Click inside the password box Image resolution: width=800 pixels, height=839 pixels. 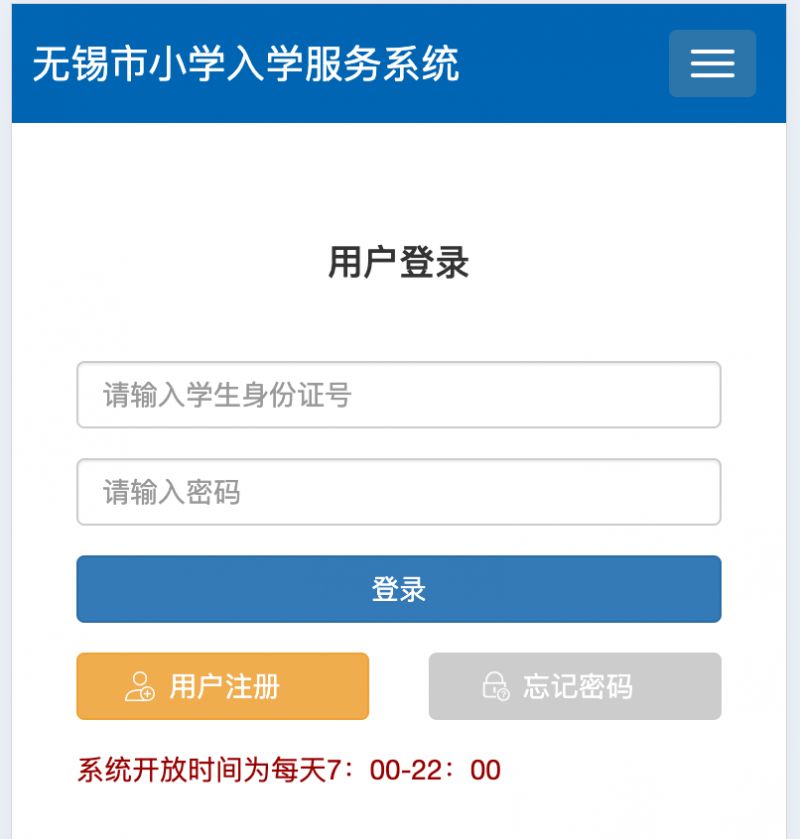pos(399,492)
